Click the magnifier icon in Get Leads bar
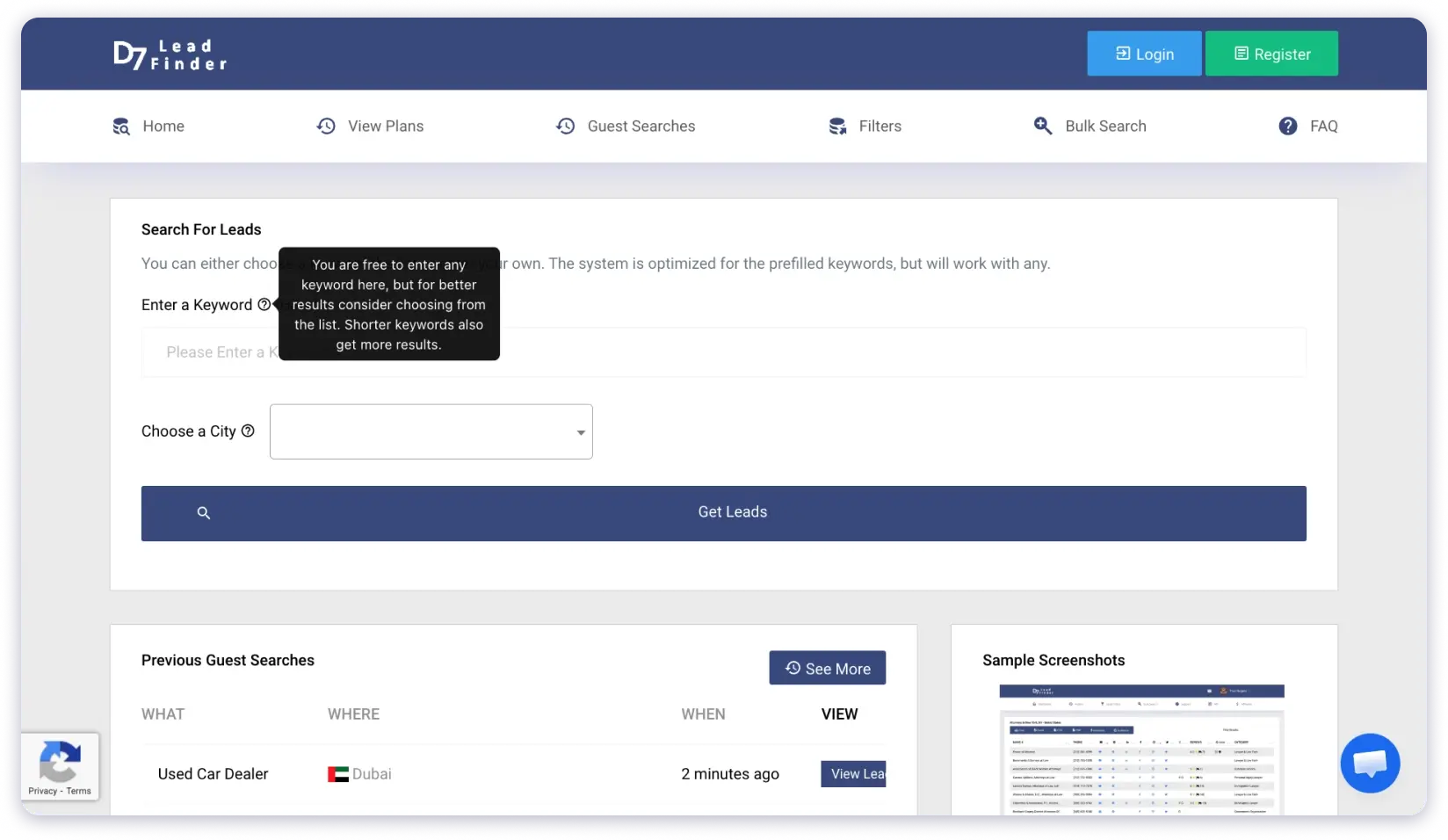1448x840 pixels. (x=204, y=513)
